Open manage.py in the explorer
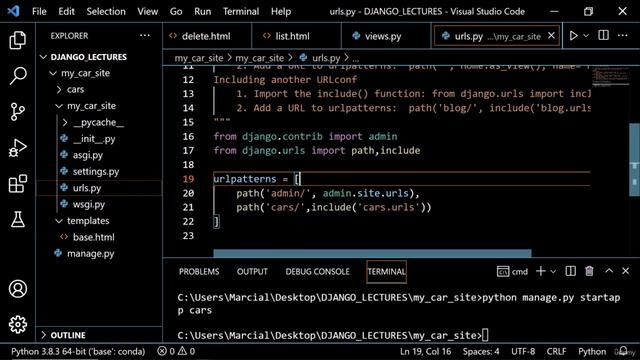 point(91,253)
